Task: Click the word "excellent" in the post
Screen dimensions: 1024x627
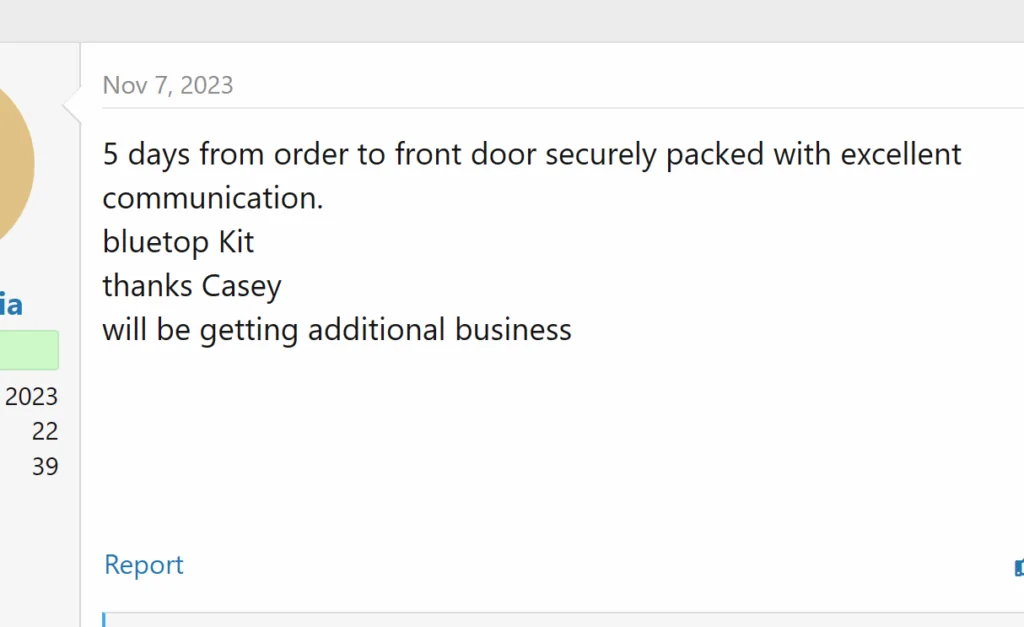Action: tap(900, 155)
